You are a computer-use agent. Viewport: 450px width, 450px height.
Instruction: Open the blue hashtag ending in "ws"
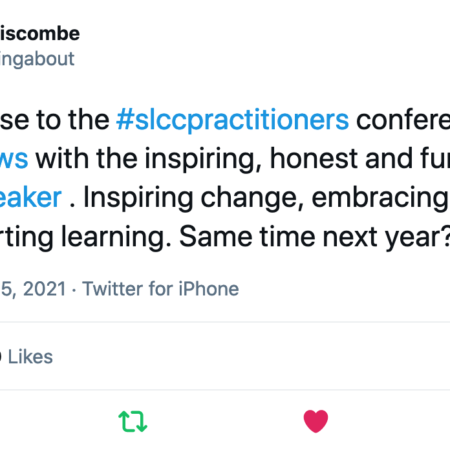coord(14,159)
